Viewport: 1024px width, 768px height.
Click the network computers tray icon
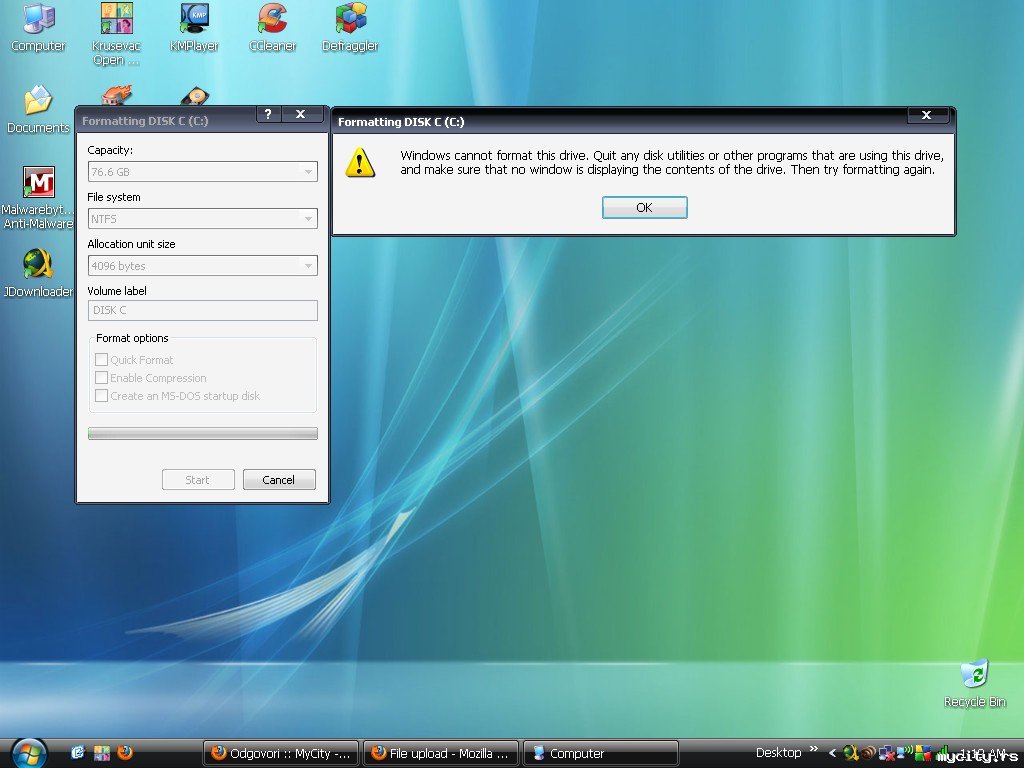tap(886, 753)
